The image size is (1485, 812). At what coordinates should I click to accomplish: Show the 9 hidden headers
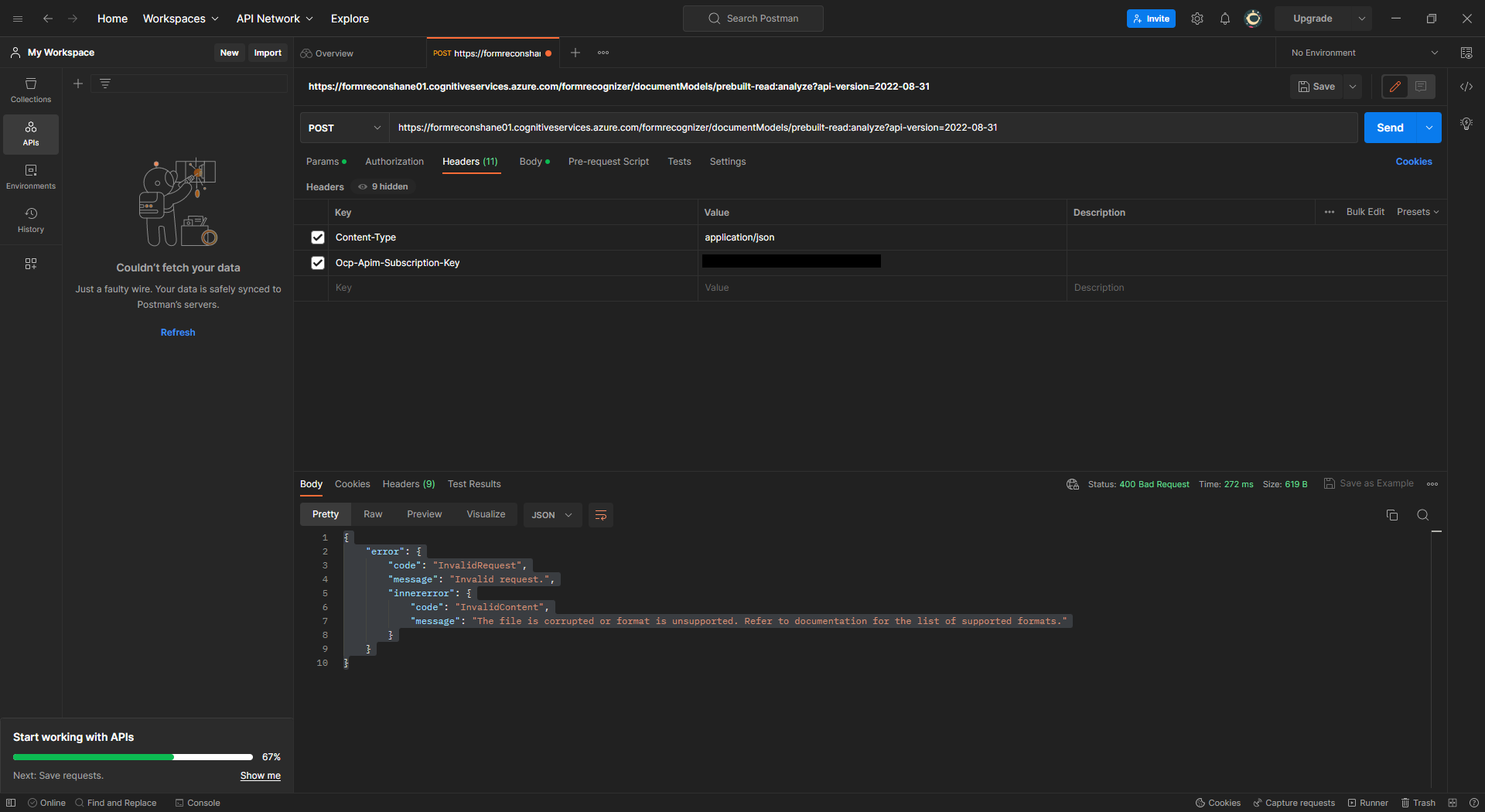383,186
